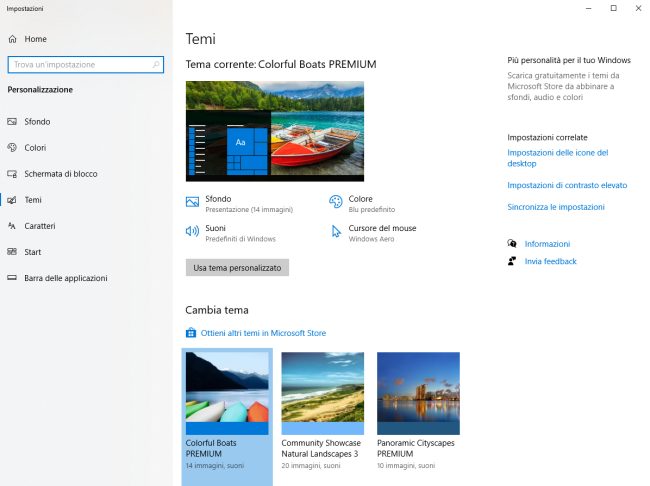Click the Colori palette icon in sidebar
Viewport: 650px width, 486px height.
[12, 148]
